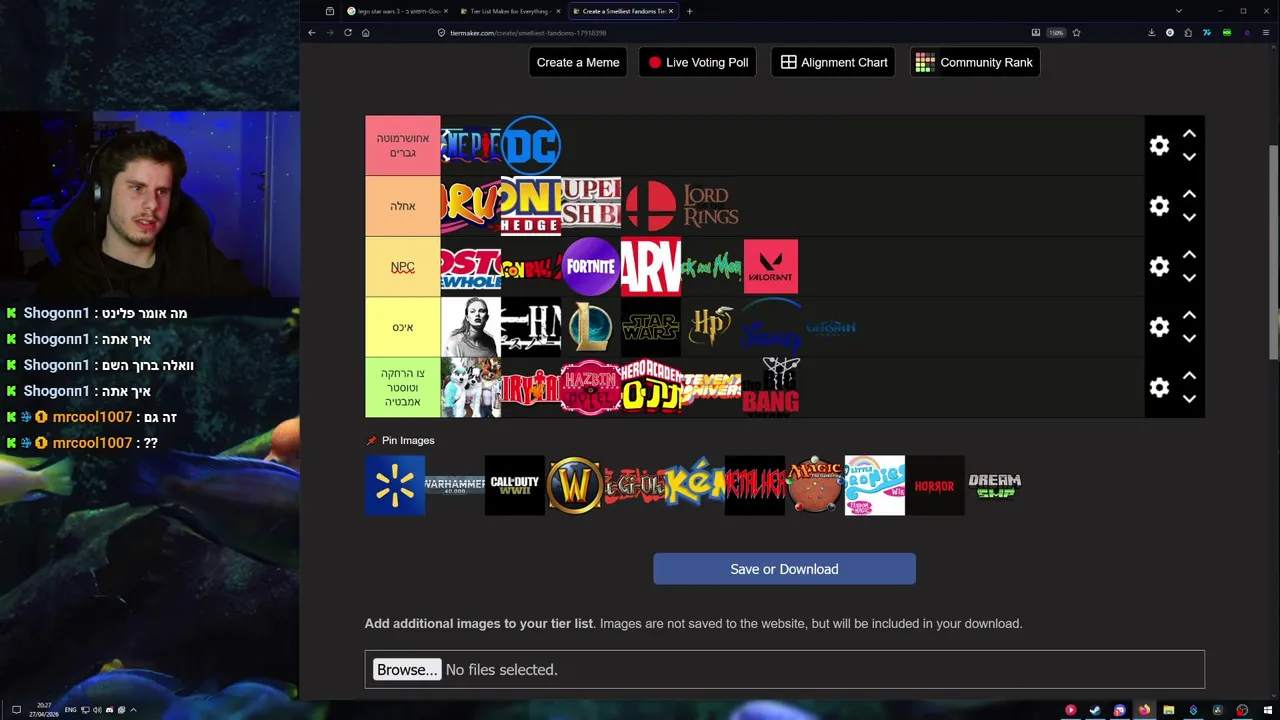Click the yellow איכס tier label
The width and height of the screenshot is (1280, 720).
coord(403,327)
